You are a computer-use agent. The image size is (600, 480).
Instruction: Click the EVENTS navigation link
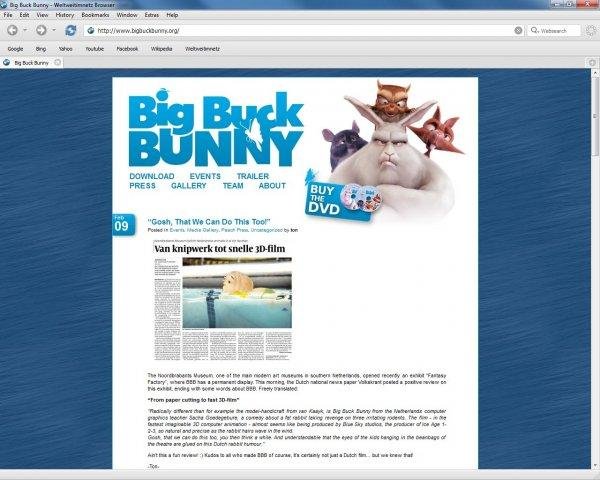205,176
